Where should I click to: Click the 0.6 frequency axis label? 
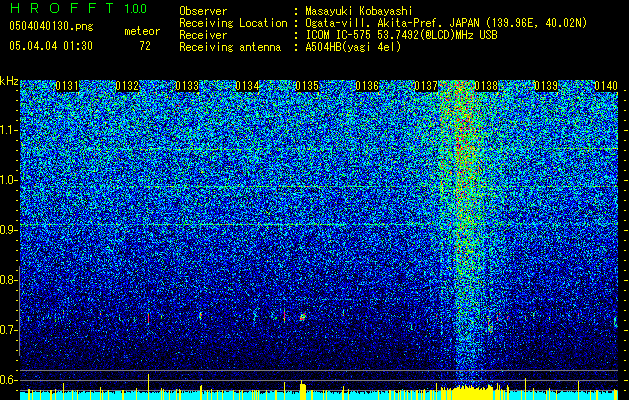(8, 380)
